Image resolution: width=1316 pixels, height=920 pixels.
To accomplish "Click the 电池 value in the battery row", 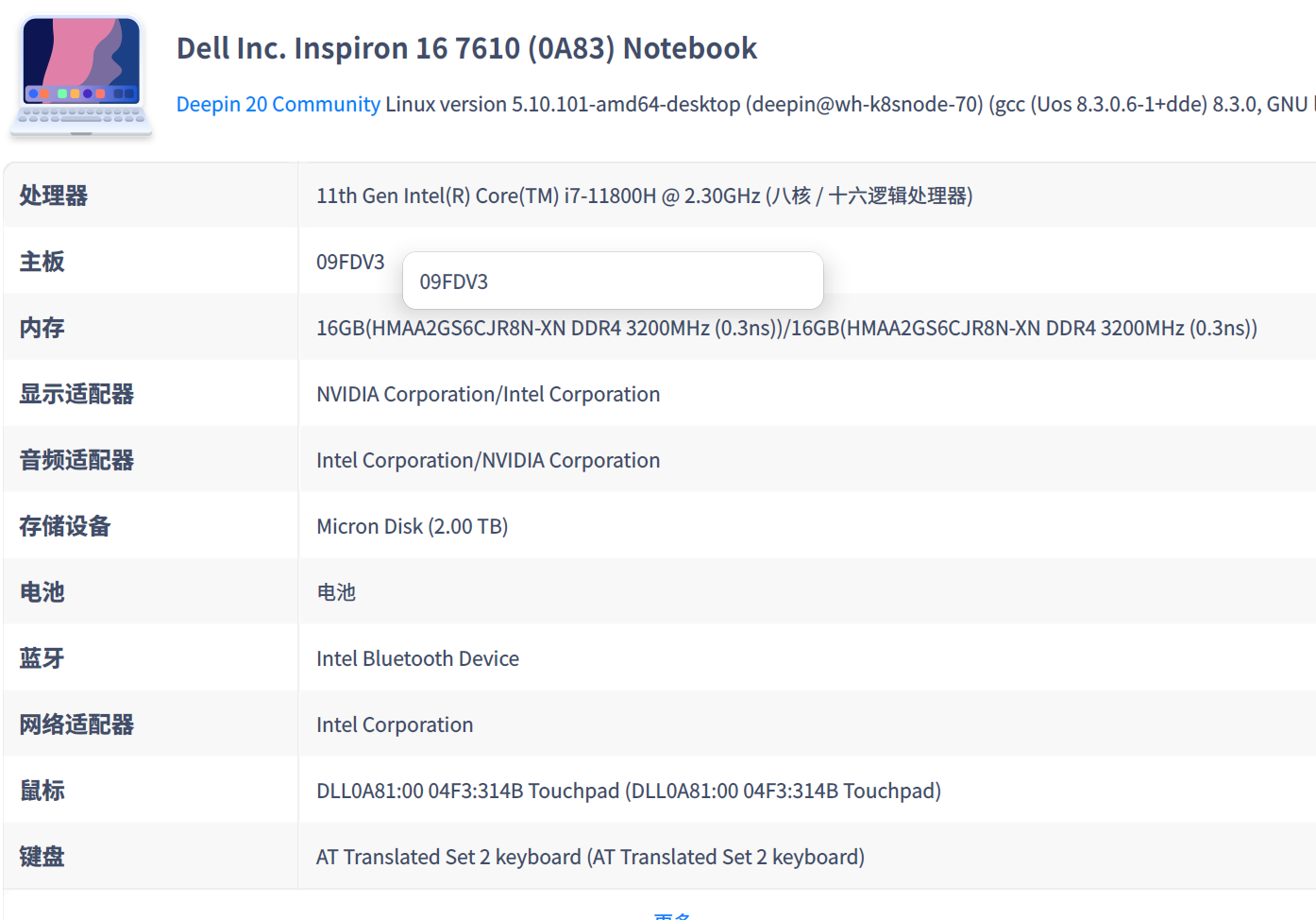I will pos(336,592).
